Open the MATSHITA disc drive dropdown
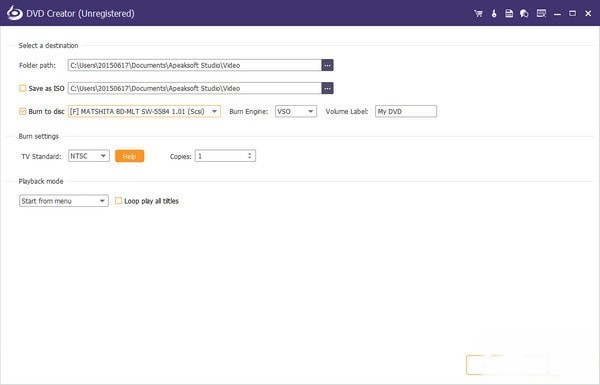This screenshot has height=385, width=600. click(144, 111)
